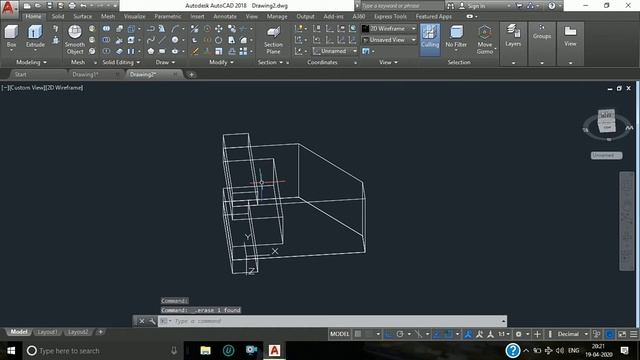This screenshot has height=360, width=640.
Task: Click the Smooth Object mesh tool
Action: click(75, 40)
